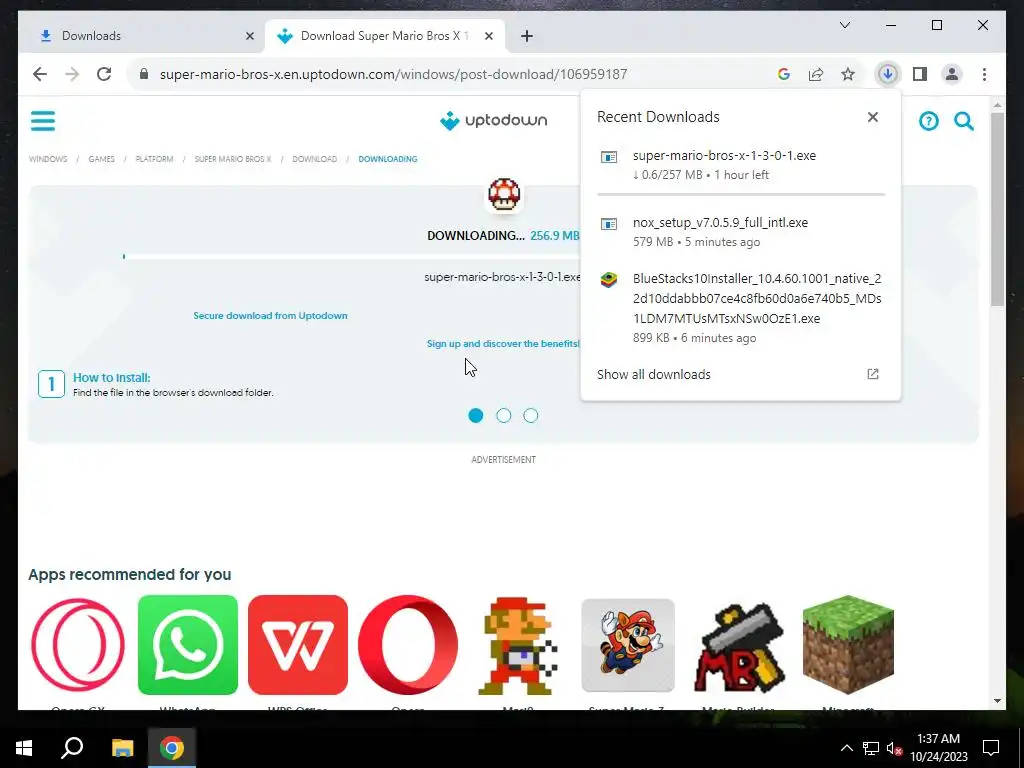Open the Chrome profile icon
Screen dimensions: 1024x768
[952, 74]
